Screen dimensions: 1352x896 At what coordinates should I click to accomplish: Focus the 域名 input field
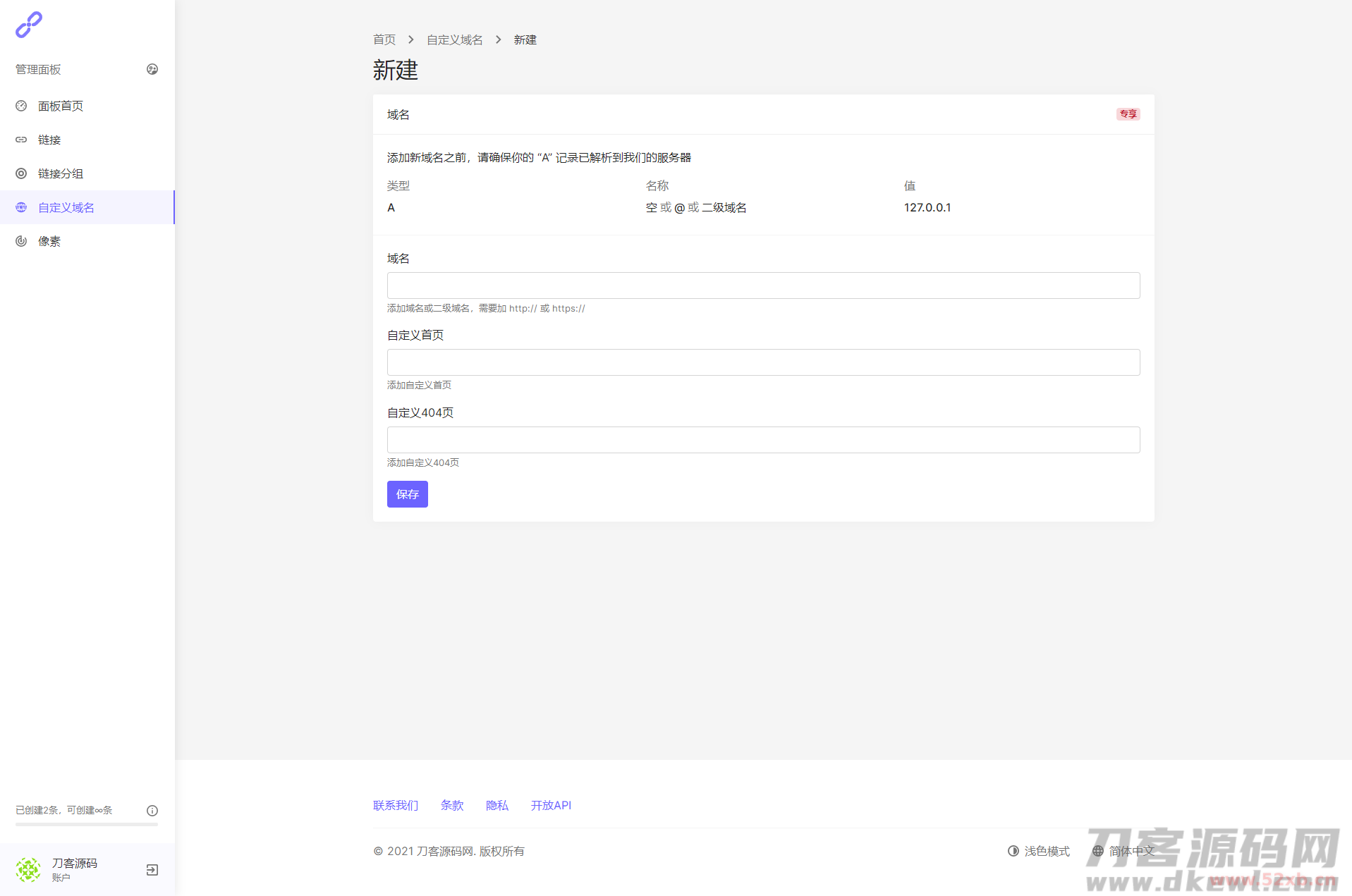[x=763, y=286]
